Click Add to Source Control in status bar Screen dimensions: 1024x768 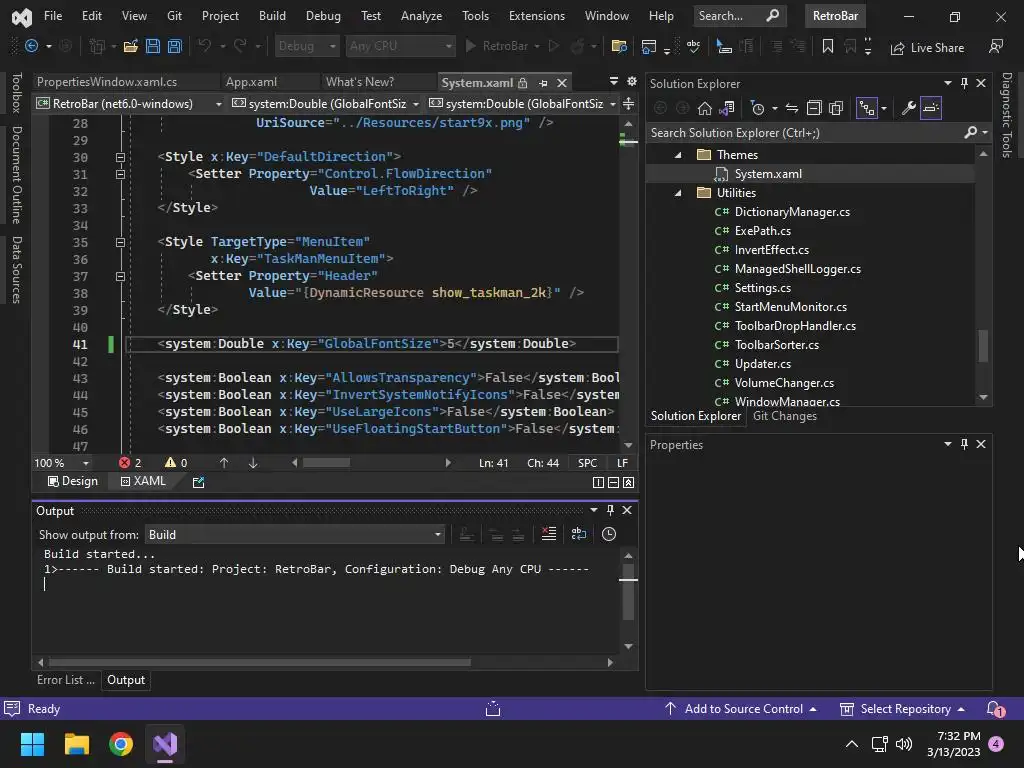click(742, 709)
